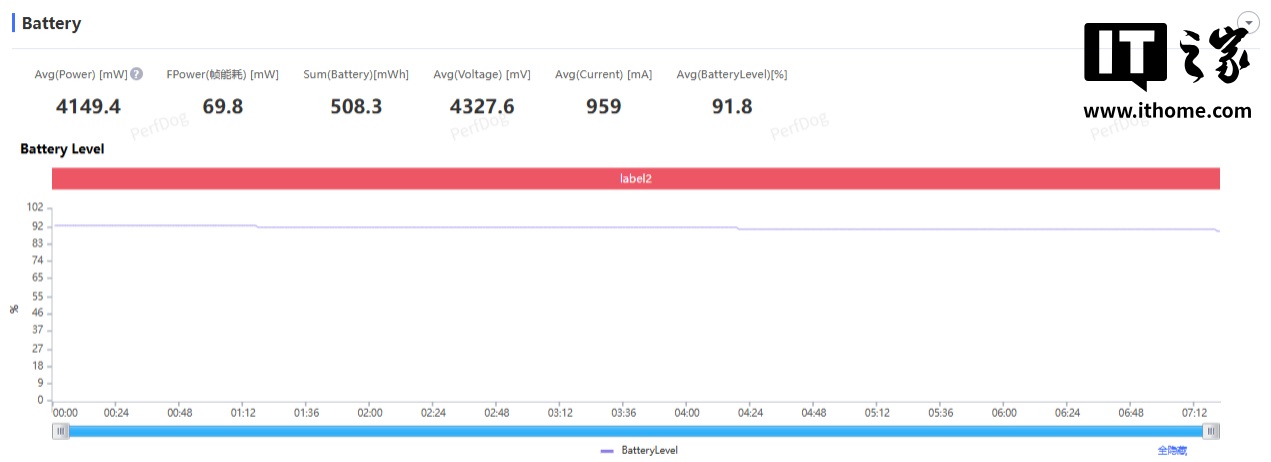Click the purple BatteryLevel legend color marker
1271x462 pixels.
click(607, 451)
